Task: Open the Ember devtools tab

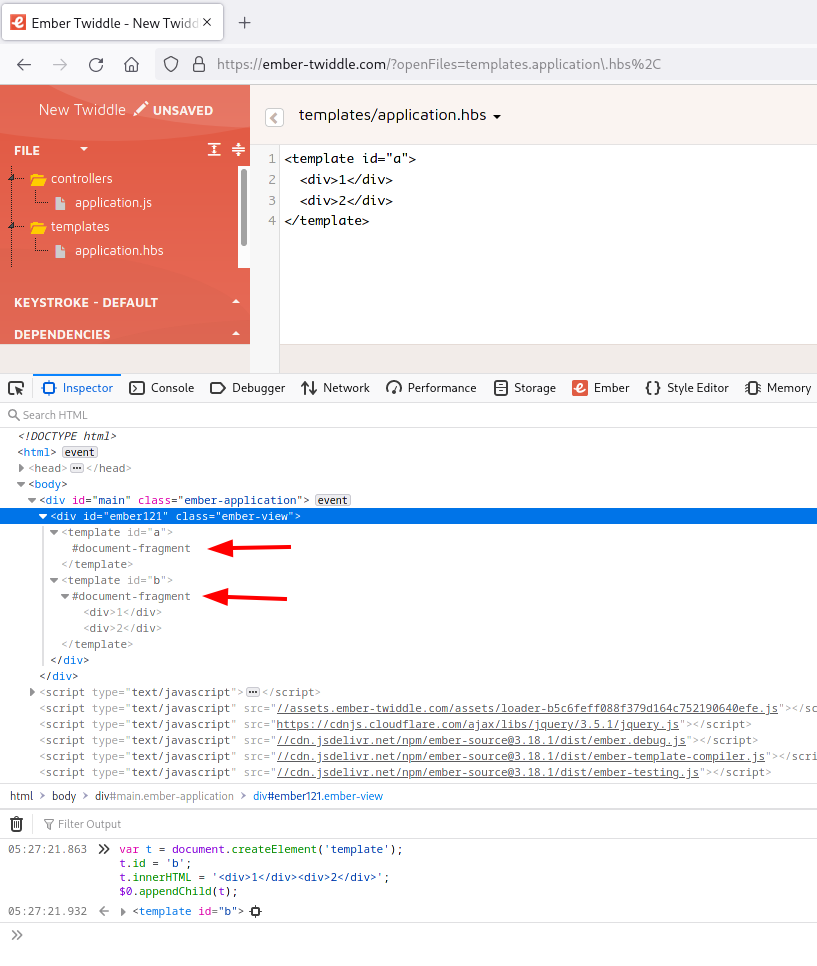Action: tap(601, 388)
